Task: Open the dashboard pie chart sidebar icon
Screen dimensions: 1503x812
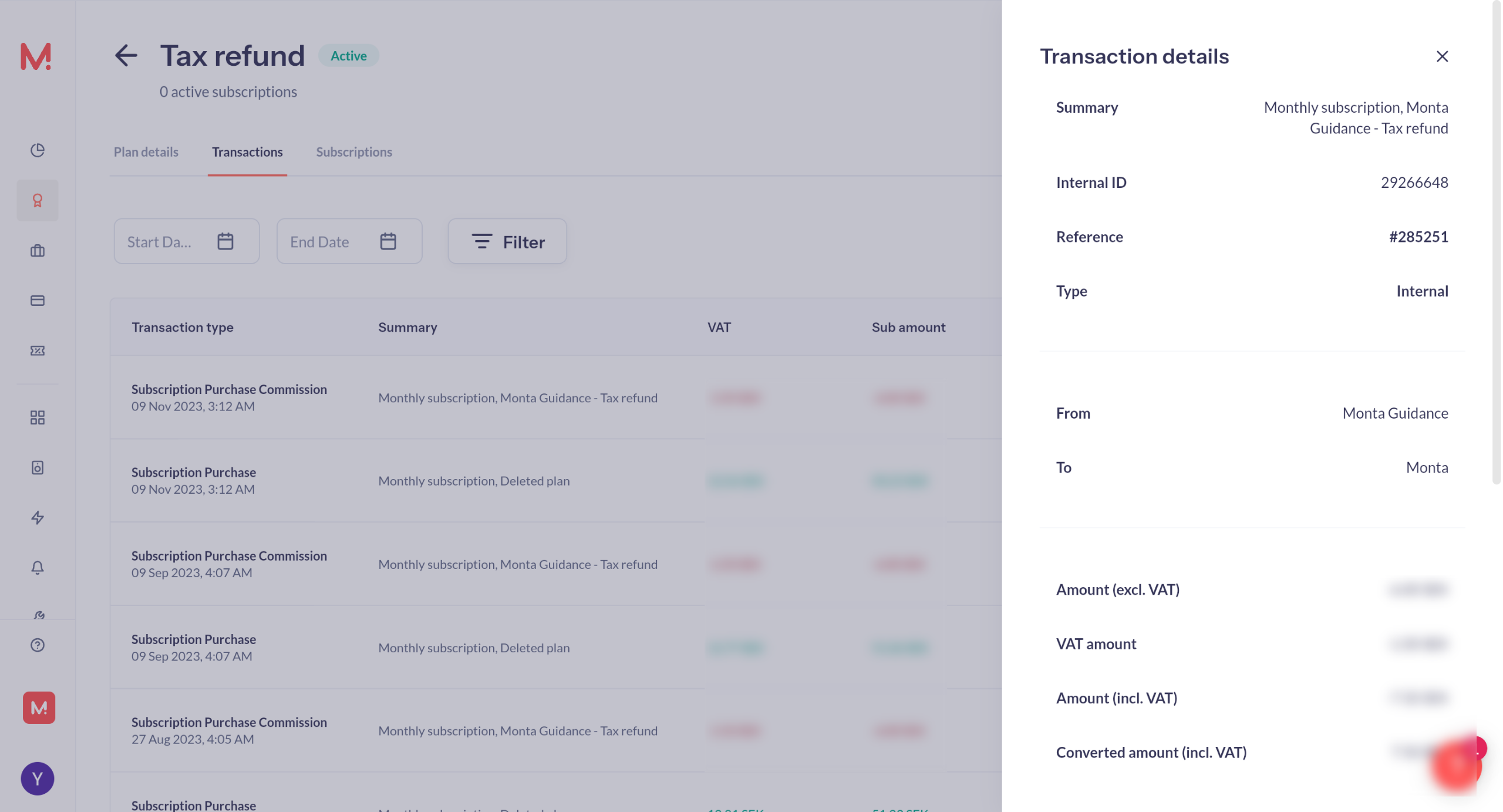Action: 38,150
